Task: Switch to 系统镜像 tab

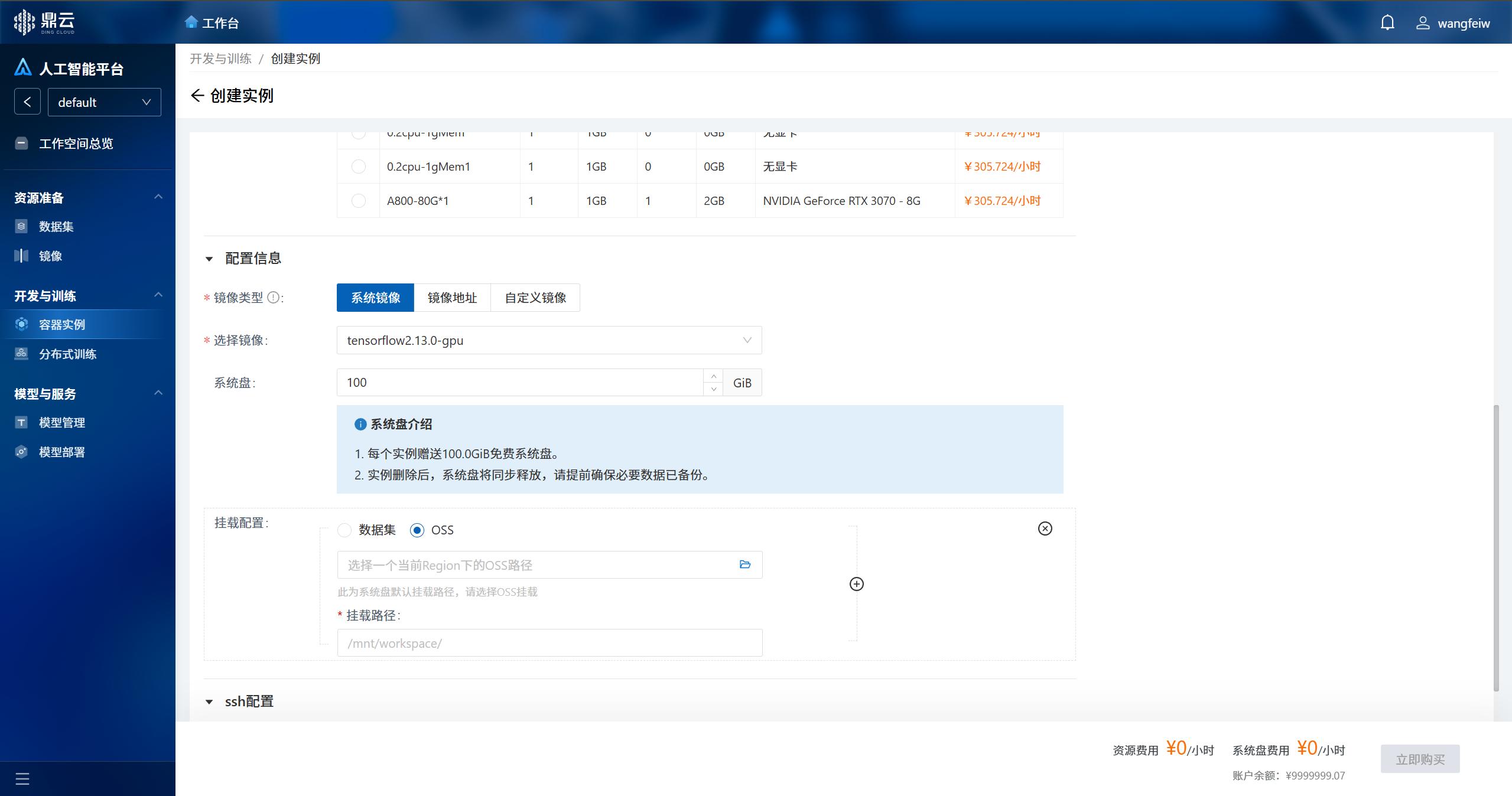Action: (376, 298)
